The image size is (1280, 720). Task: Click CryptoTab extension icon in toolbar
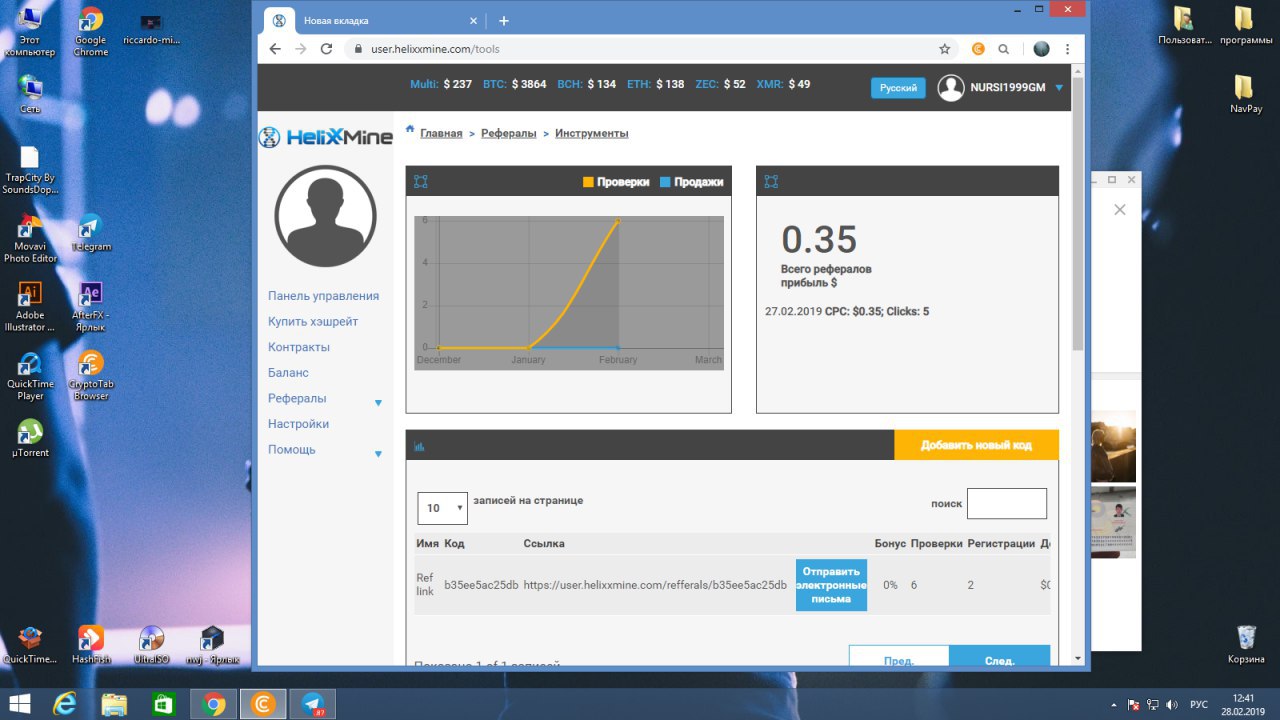pyautogui.click(x=978, y=48)
